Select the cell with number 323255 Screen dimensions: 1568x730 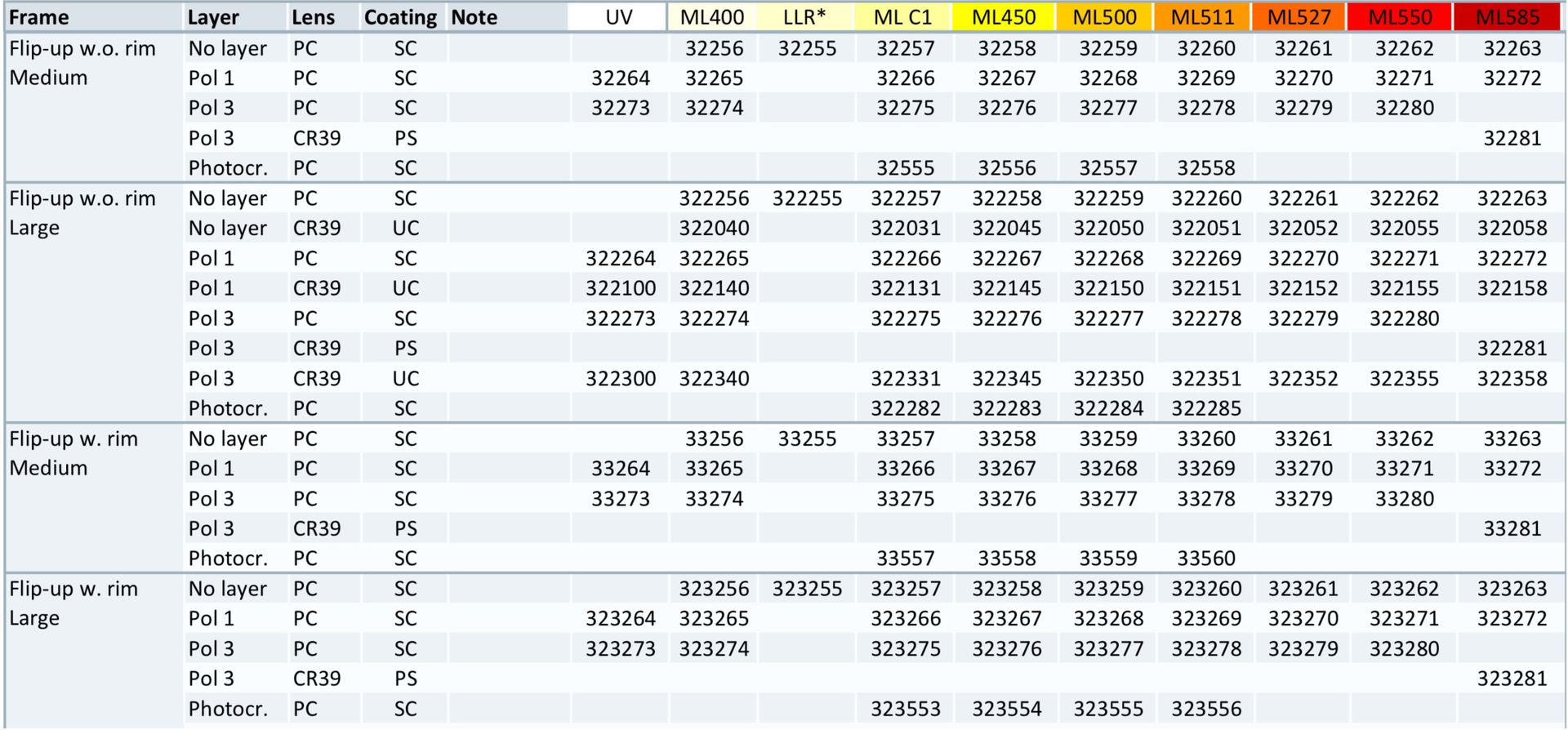point(806,590)
